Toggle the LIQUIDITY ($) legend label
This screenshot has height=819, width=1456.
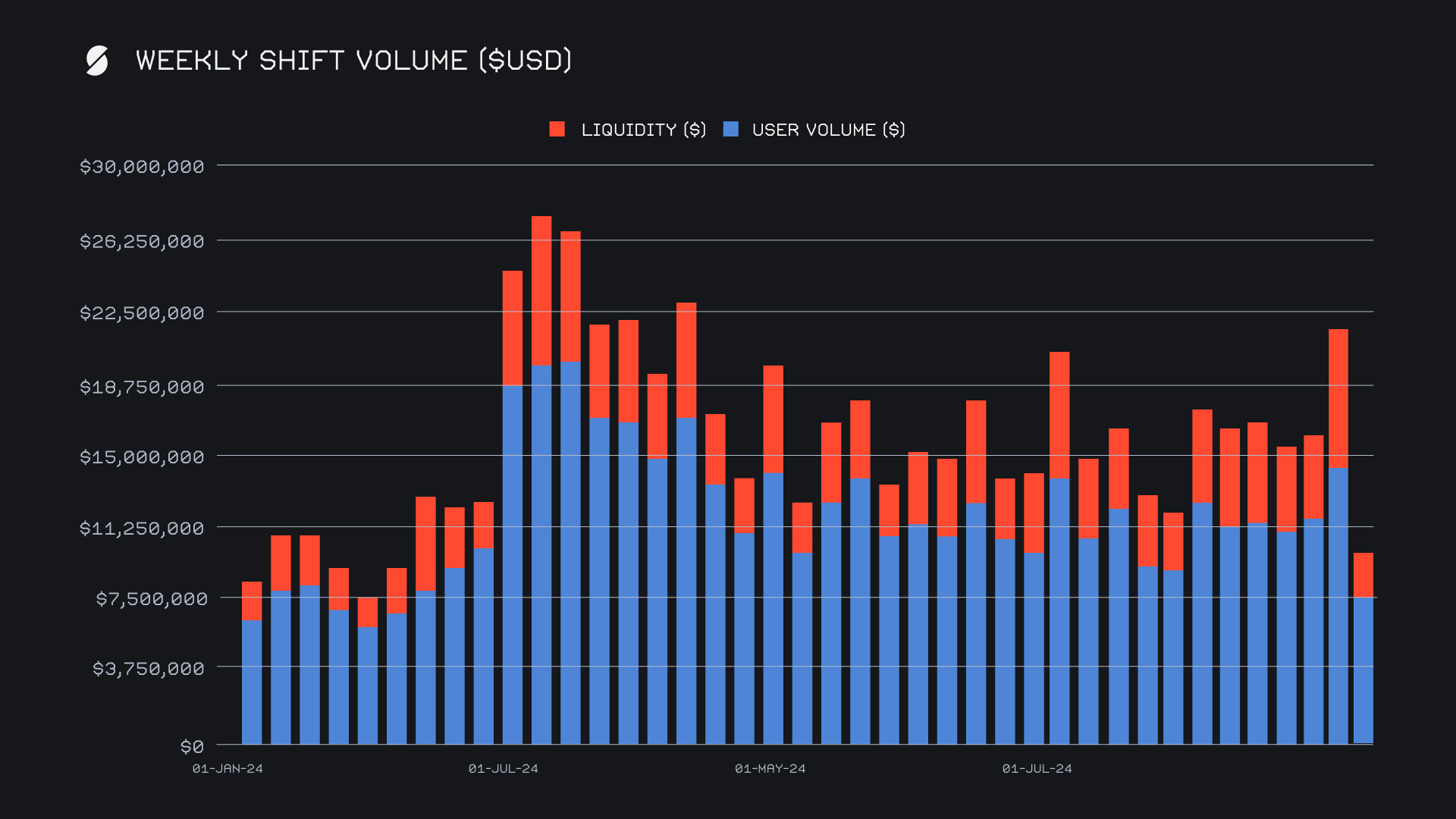[x=643, y=130]
